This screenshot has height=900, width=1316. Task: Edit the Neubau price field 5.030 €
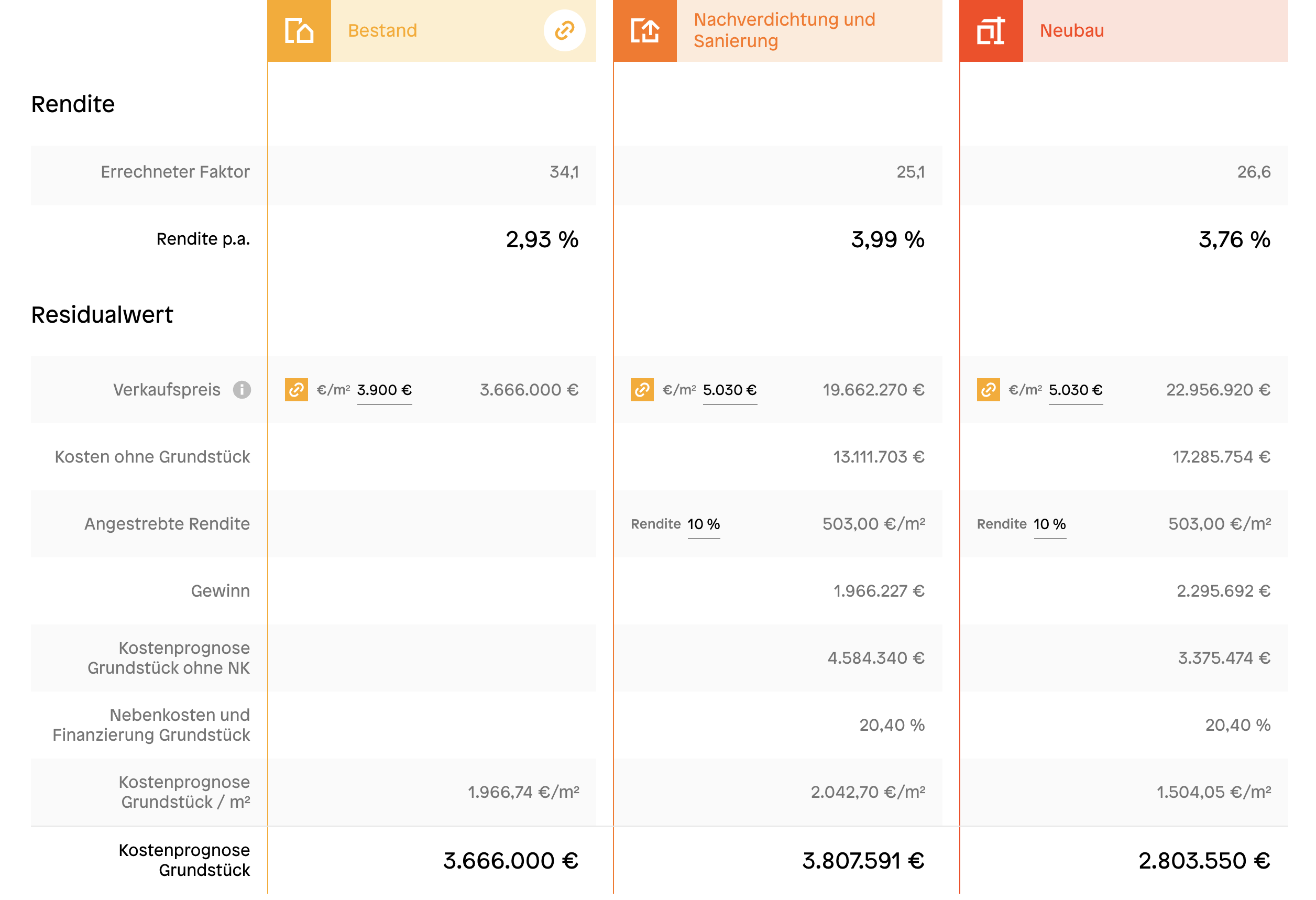(1076, 390)
